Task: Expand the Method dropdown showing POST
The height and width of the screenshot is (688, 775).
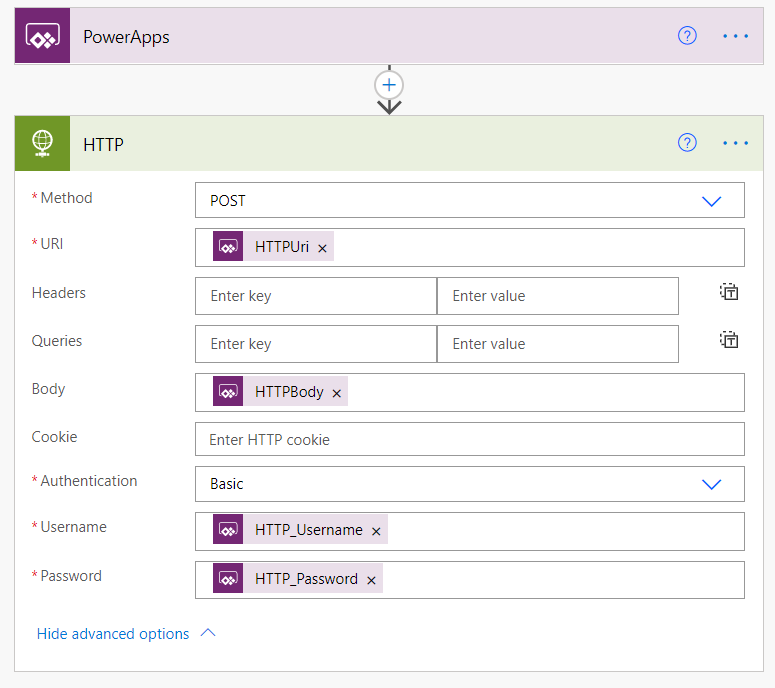Action: (711, 201)
